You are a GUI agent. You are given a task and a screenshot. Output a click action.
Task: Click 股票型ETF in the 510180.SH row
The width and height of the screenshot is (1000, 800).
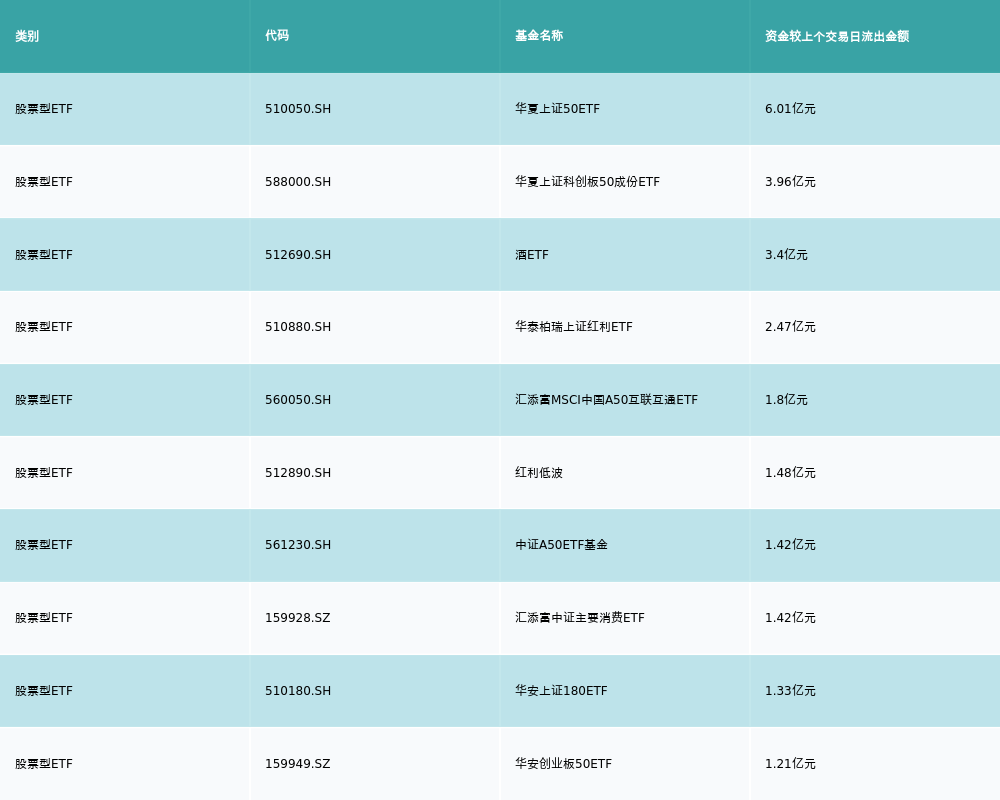[44, 691]
